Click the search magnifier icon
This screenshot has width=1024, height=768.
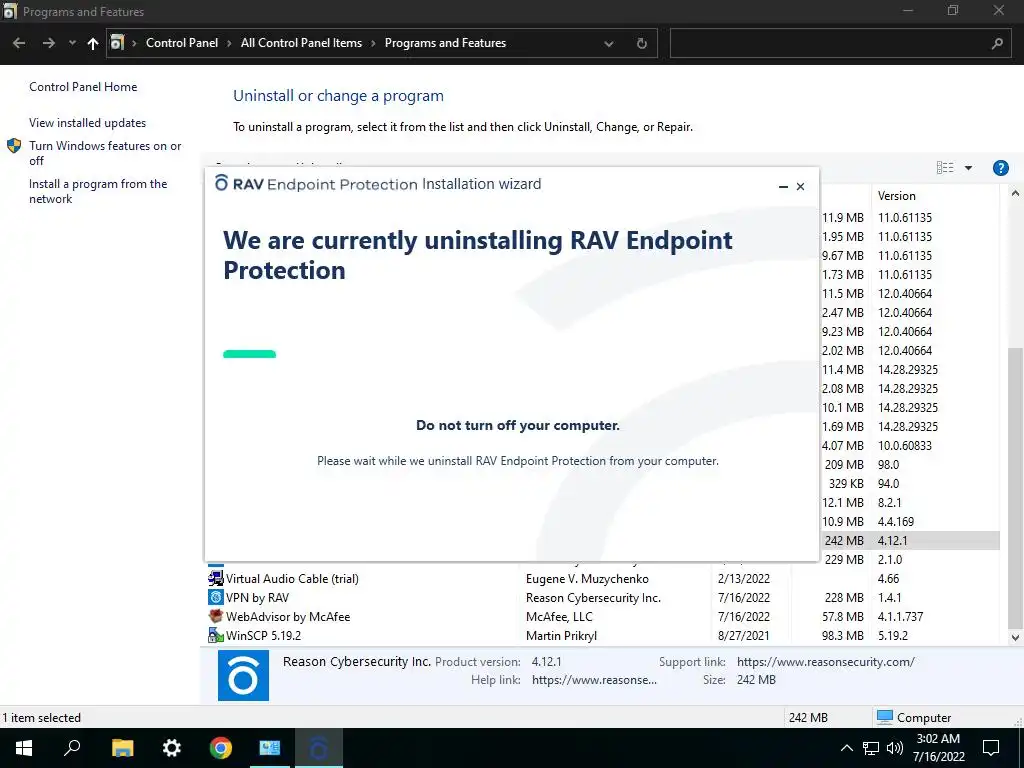coord(997,44)
